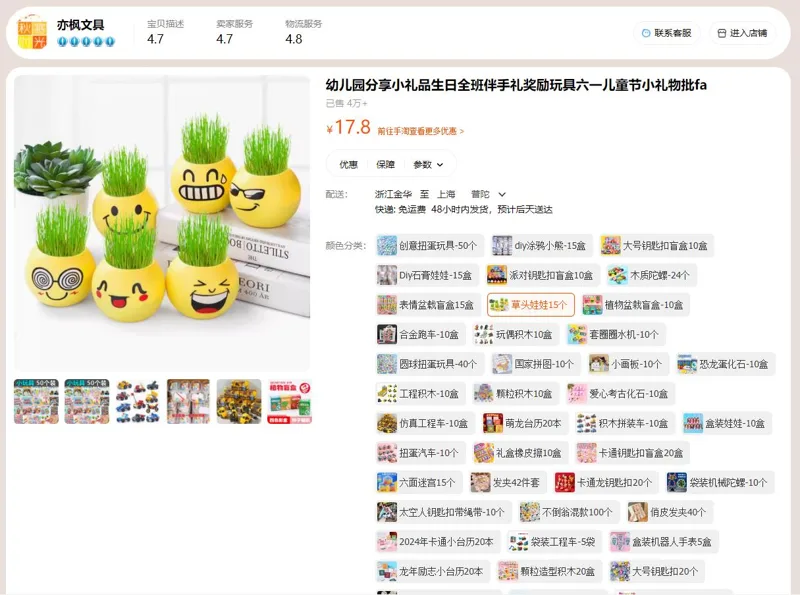Click the 仿真工程车-10盒 variant image icon
This screenshot has height=595, width=800.
[387, 424]
